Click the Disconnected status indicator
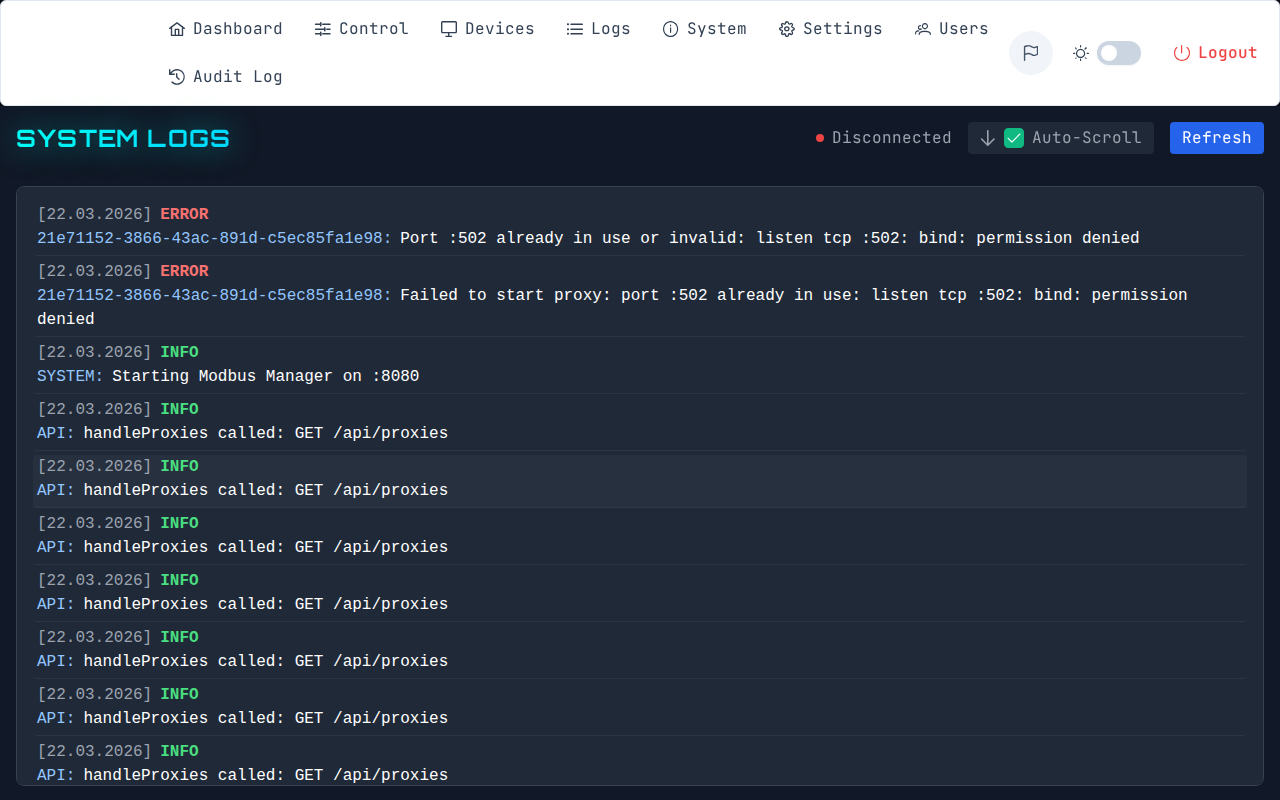 [x=884, y=138]
